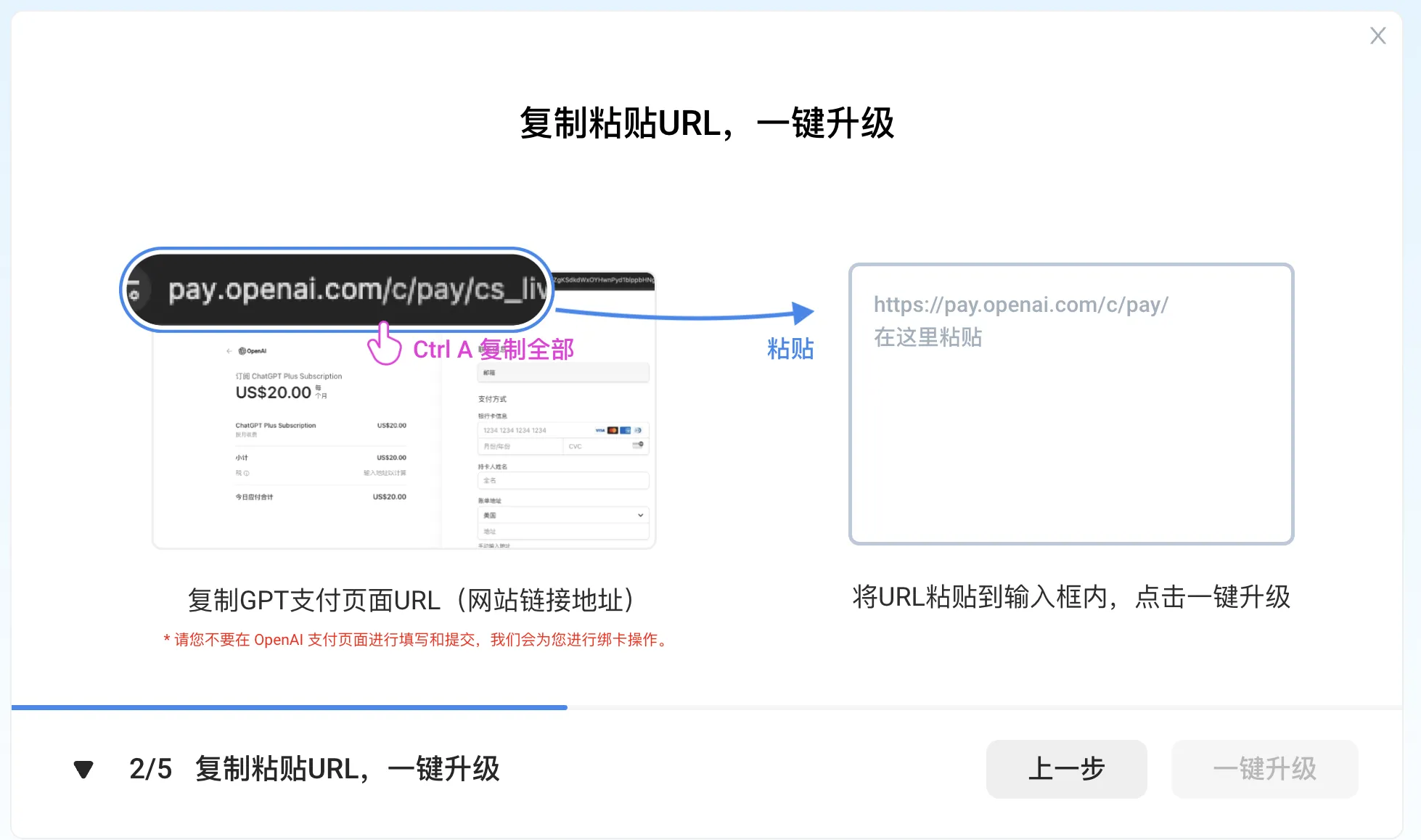Close the dialog with the X button

coord(1377,35)
